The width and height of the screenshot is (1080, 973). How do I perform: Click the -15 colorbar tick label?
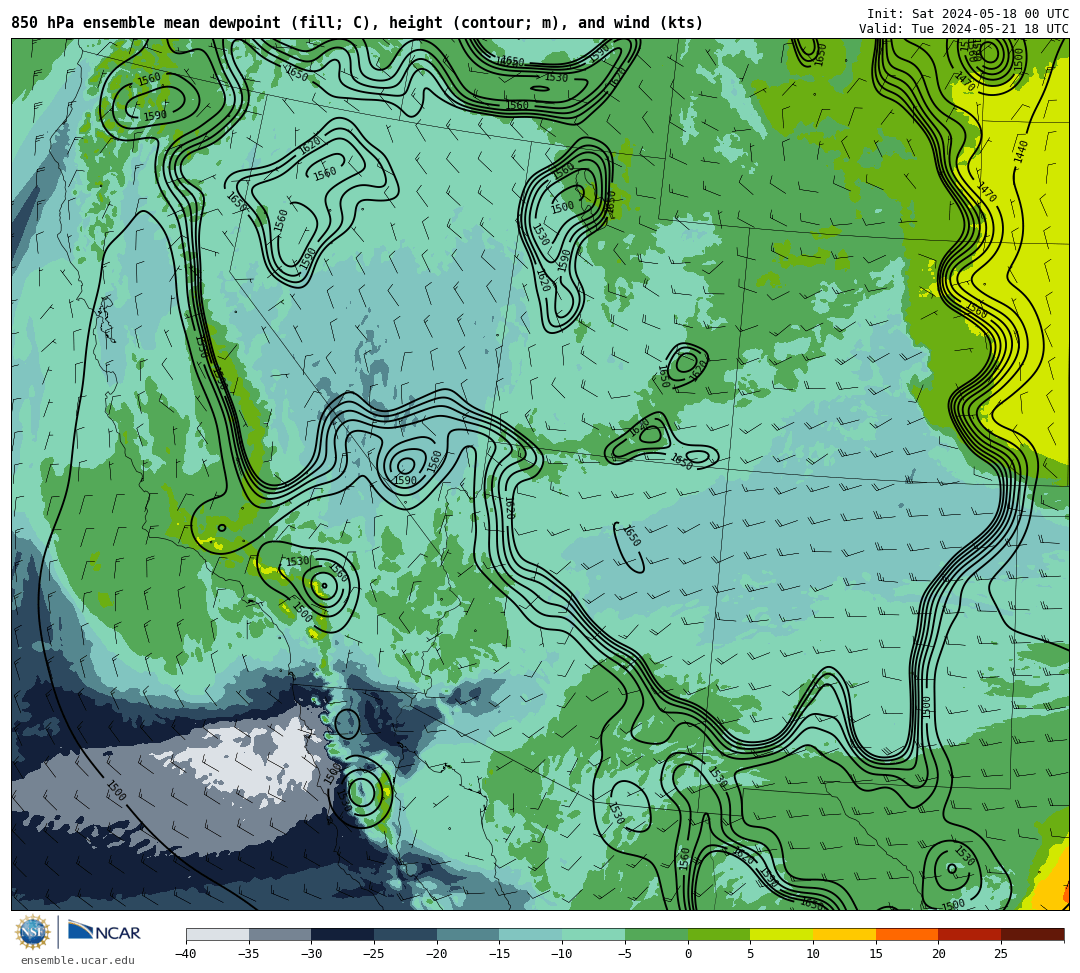pos(499,954)
